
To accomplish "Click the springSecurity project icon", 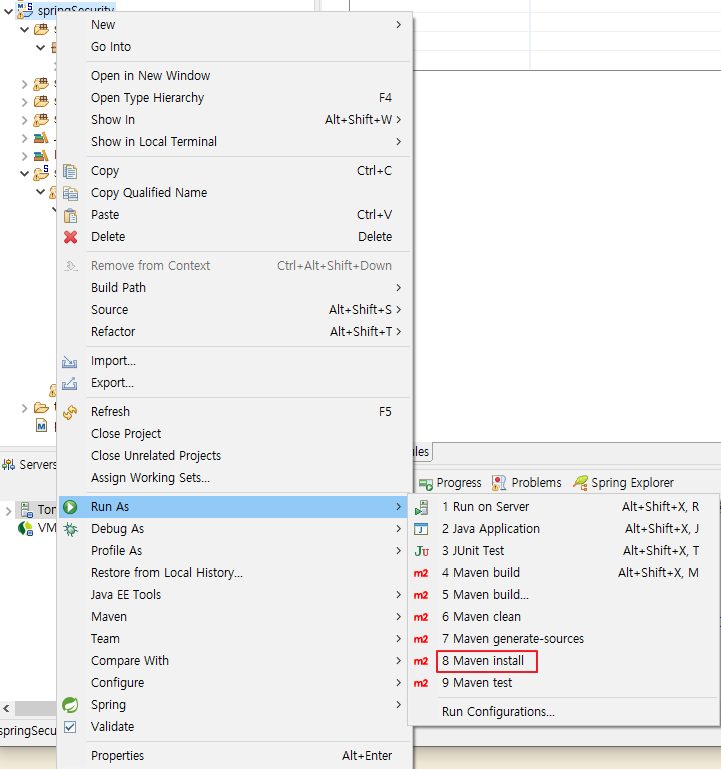I will pyautogui.click(x=26, y=10).
